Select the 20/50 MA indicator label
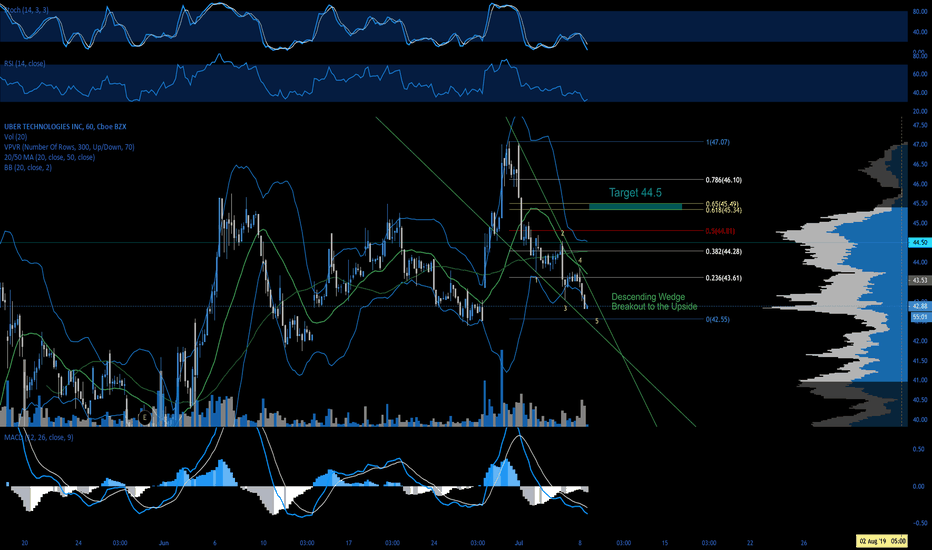The width and height of the screenshot is (932, 550). 49,157
